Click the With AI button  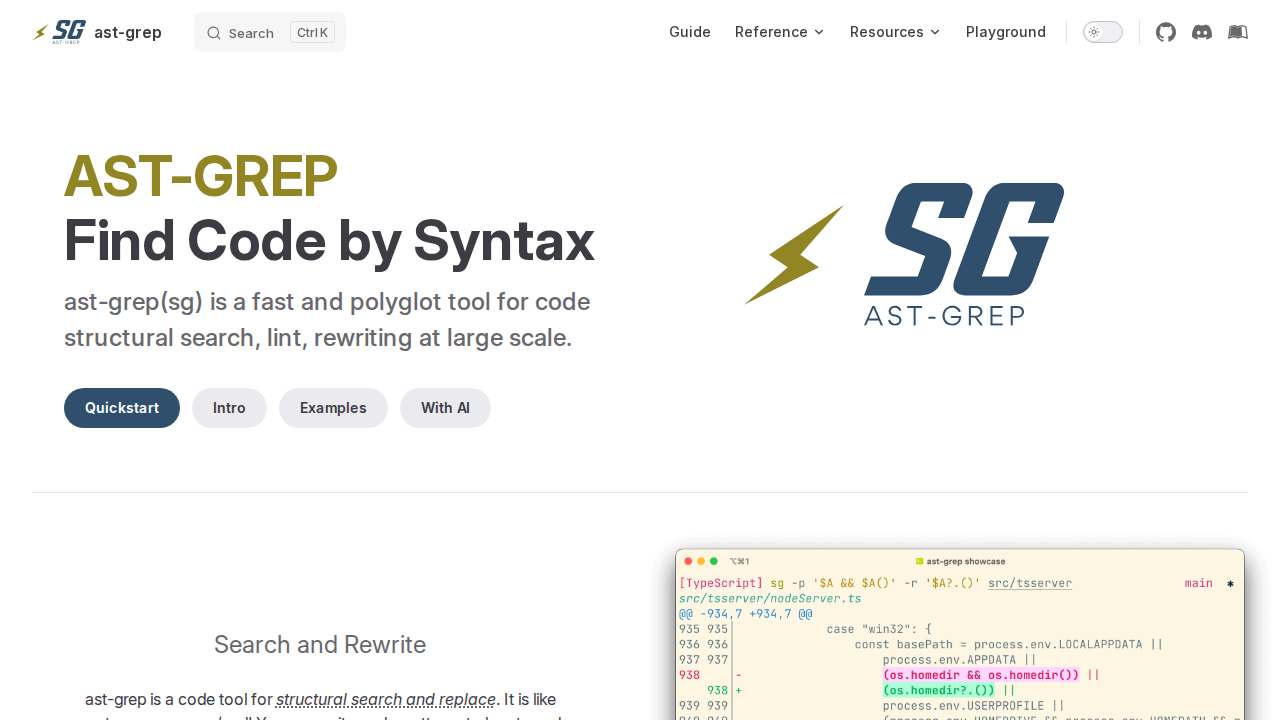pos(445,408)
